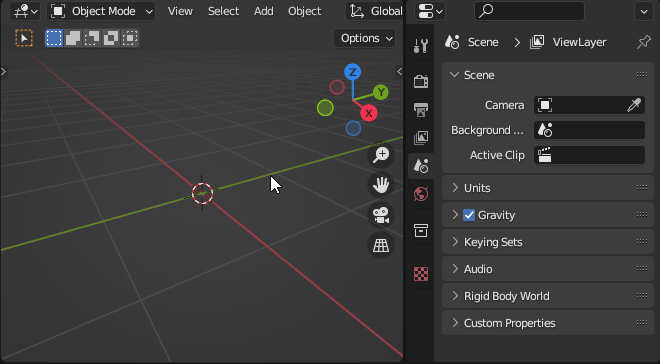Open the Properties options dropdown arrow
Image resolution: width=660 pixels, height=364 pixels.
(x=644, y=11)
